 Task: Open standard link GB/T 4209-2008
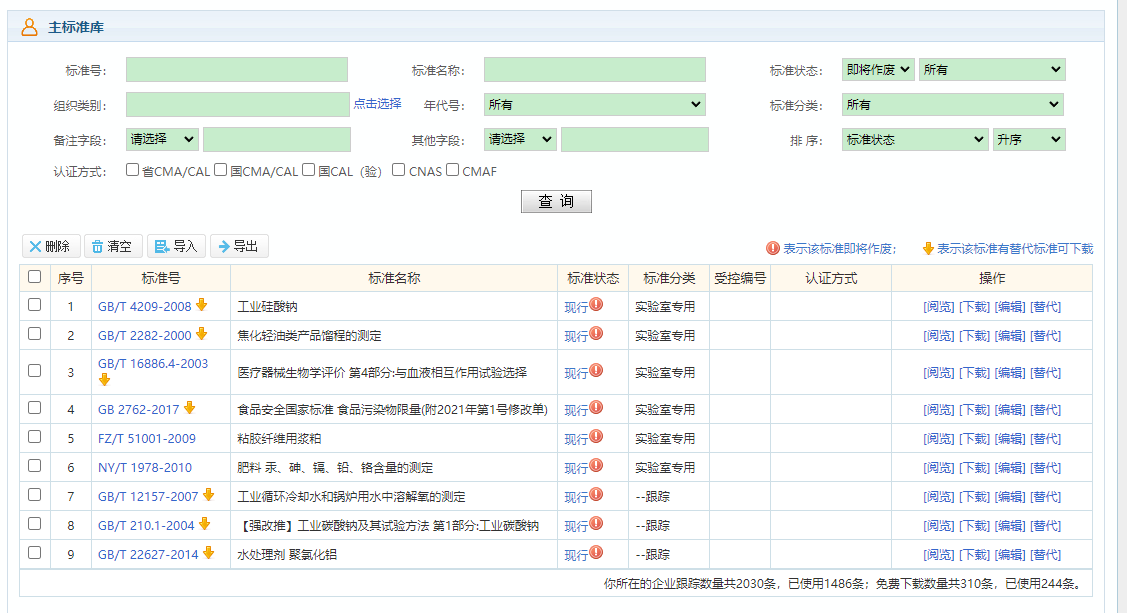[144, 306]
